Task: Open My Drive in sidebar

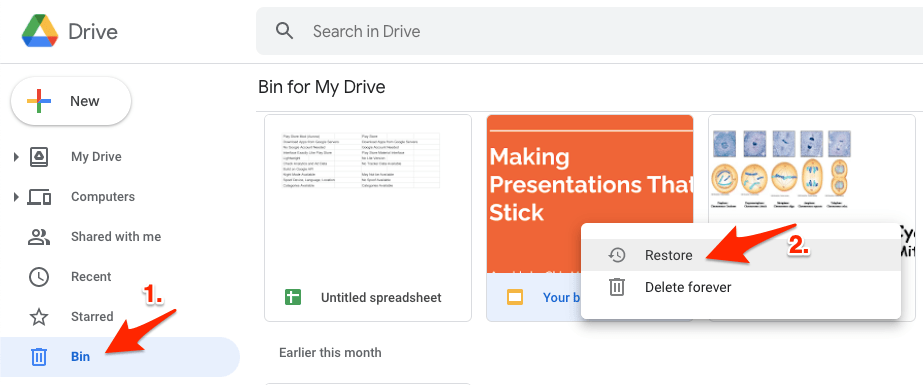Action: (96, 157)
